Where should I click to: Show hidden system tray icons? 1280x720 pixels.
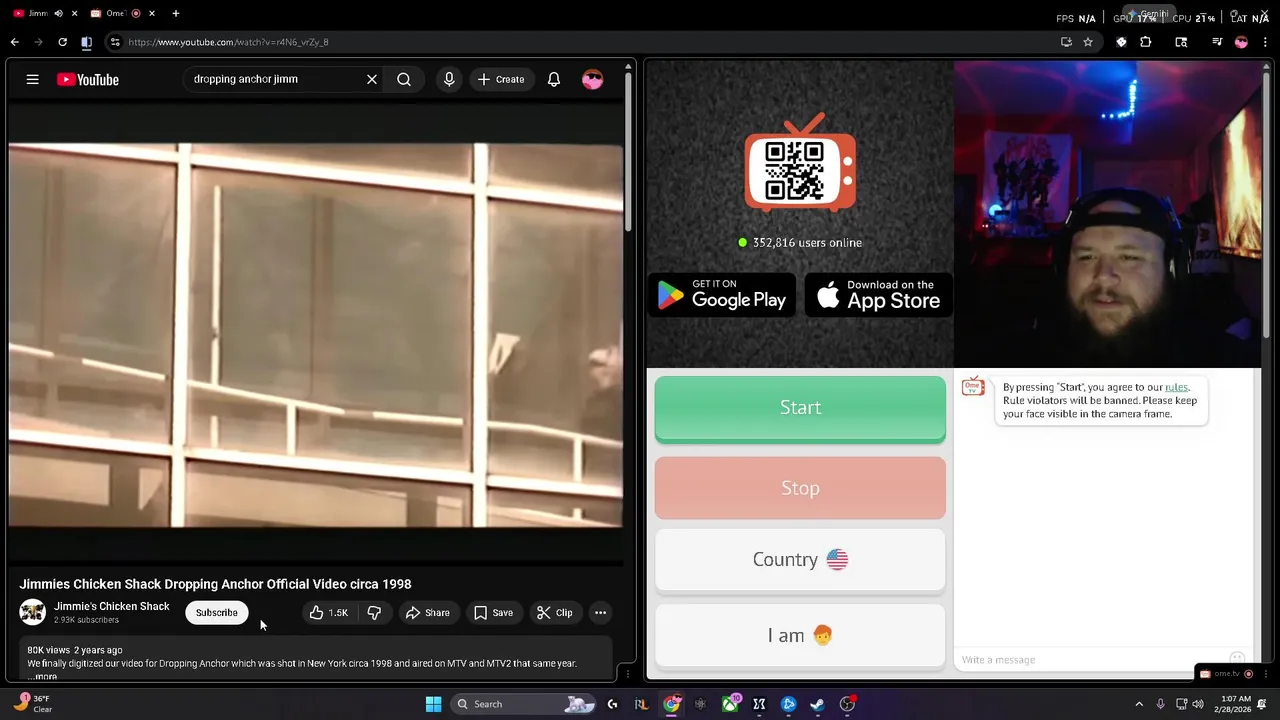1138,704
